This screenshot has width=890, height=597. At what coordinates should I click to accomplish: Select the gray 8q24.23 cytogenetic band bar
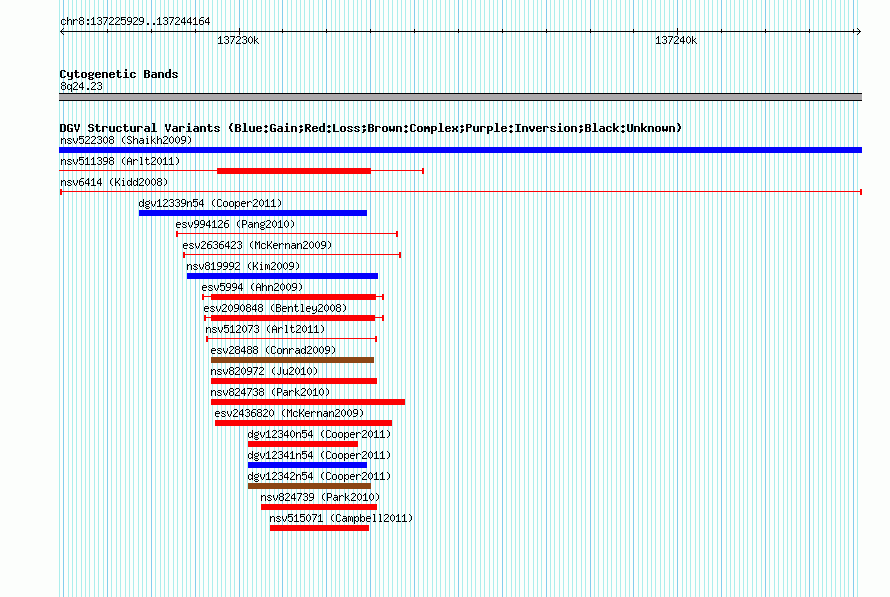click(x=460, y=97)
